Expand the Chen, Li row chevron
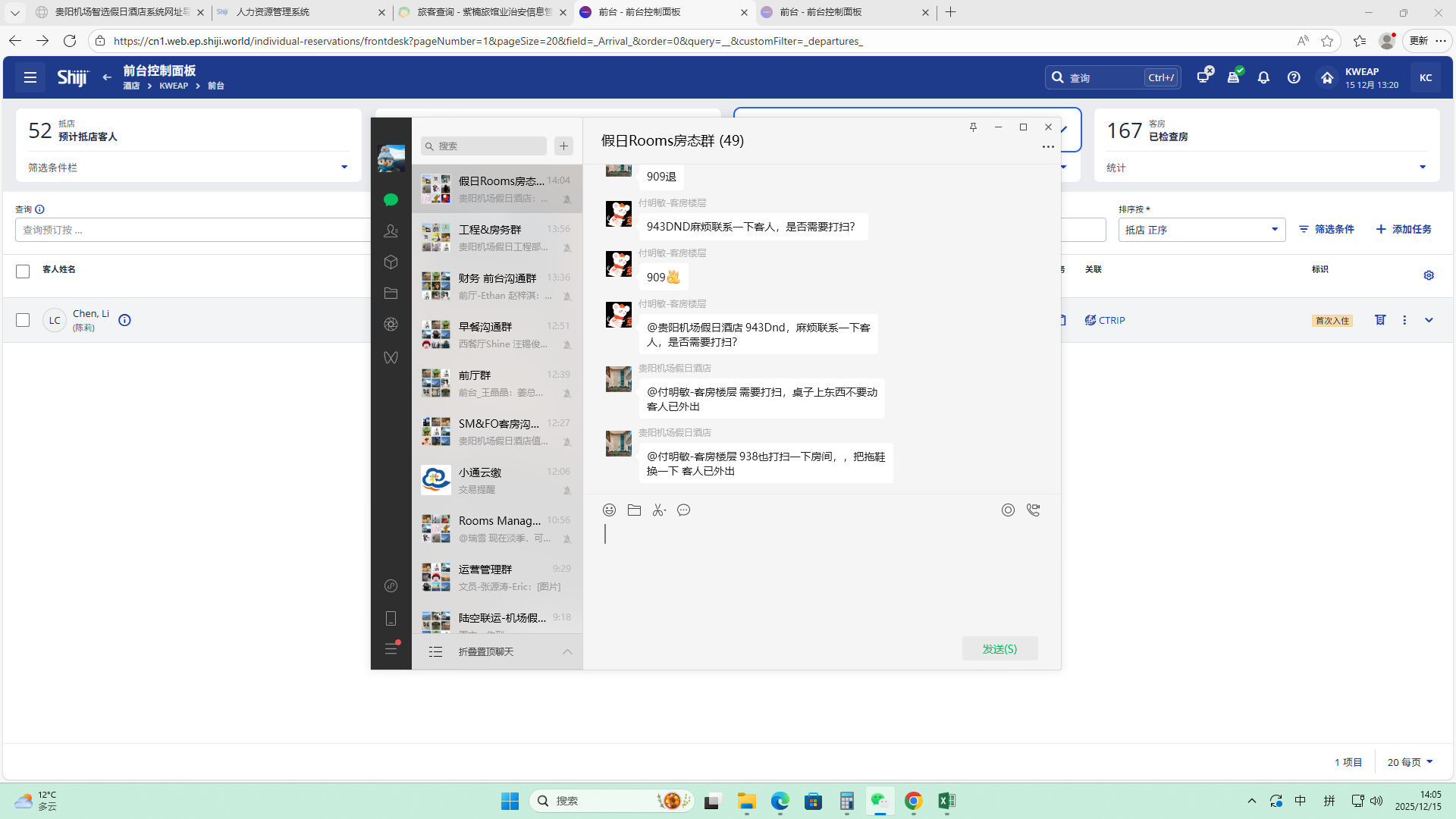 pyautogui.click(x=1429, y=320)
